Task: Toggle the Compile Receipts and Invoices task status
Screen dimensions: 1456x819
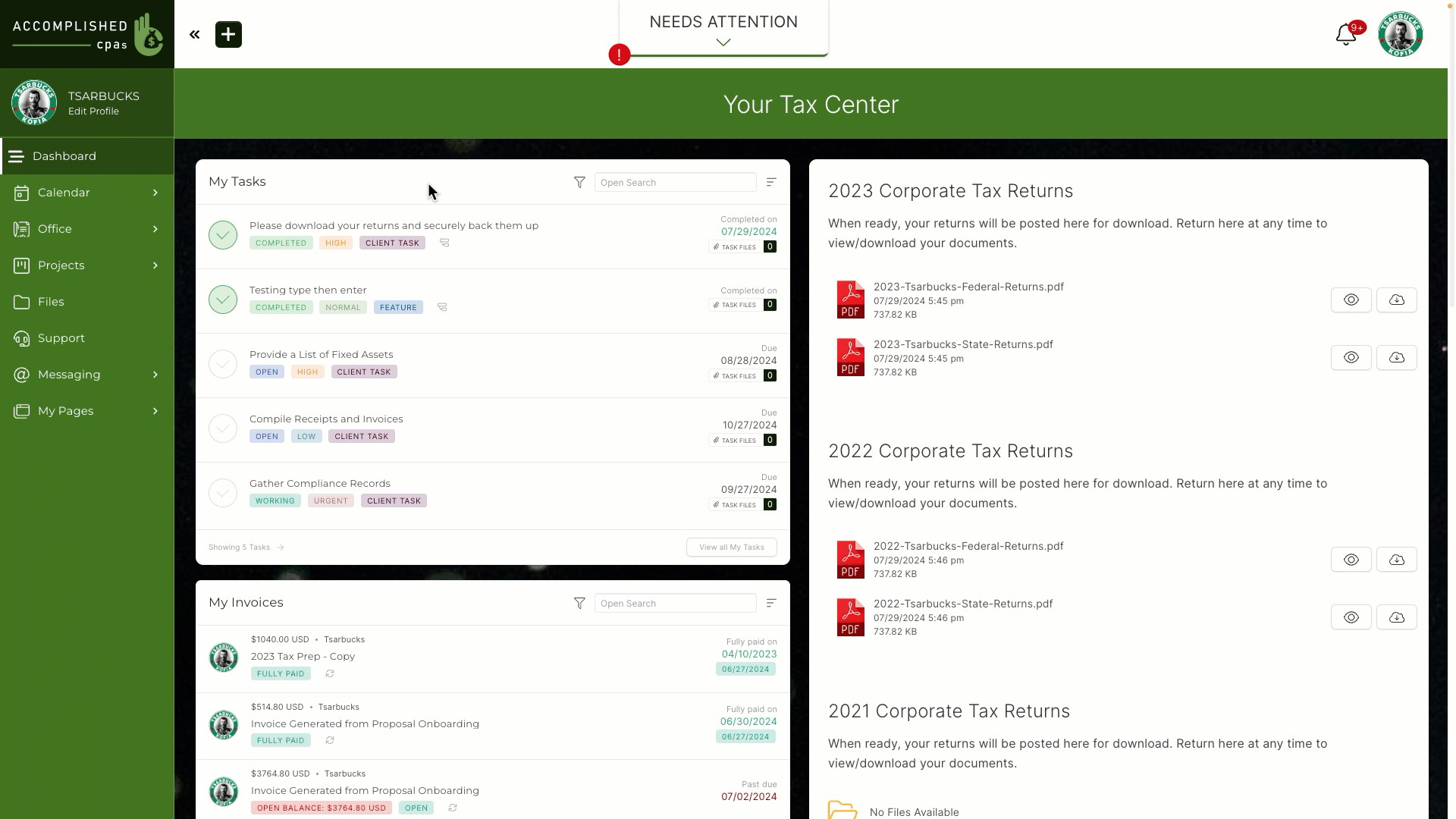Action: 223,428
